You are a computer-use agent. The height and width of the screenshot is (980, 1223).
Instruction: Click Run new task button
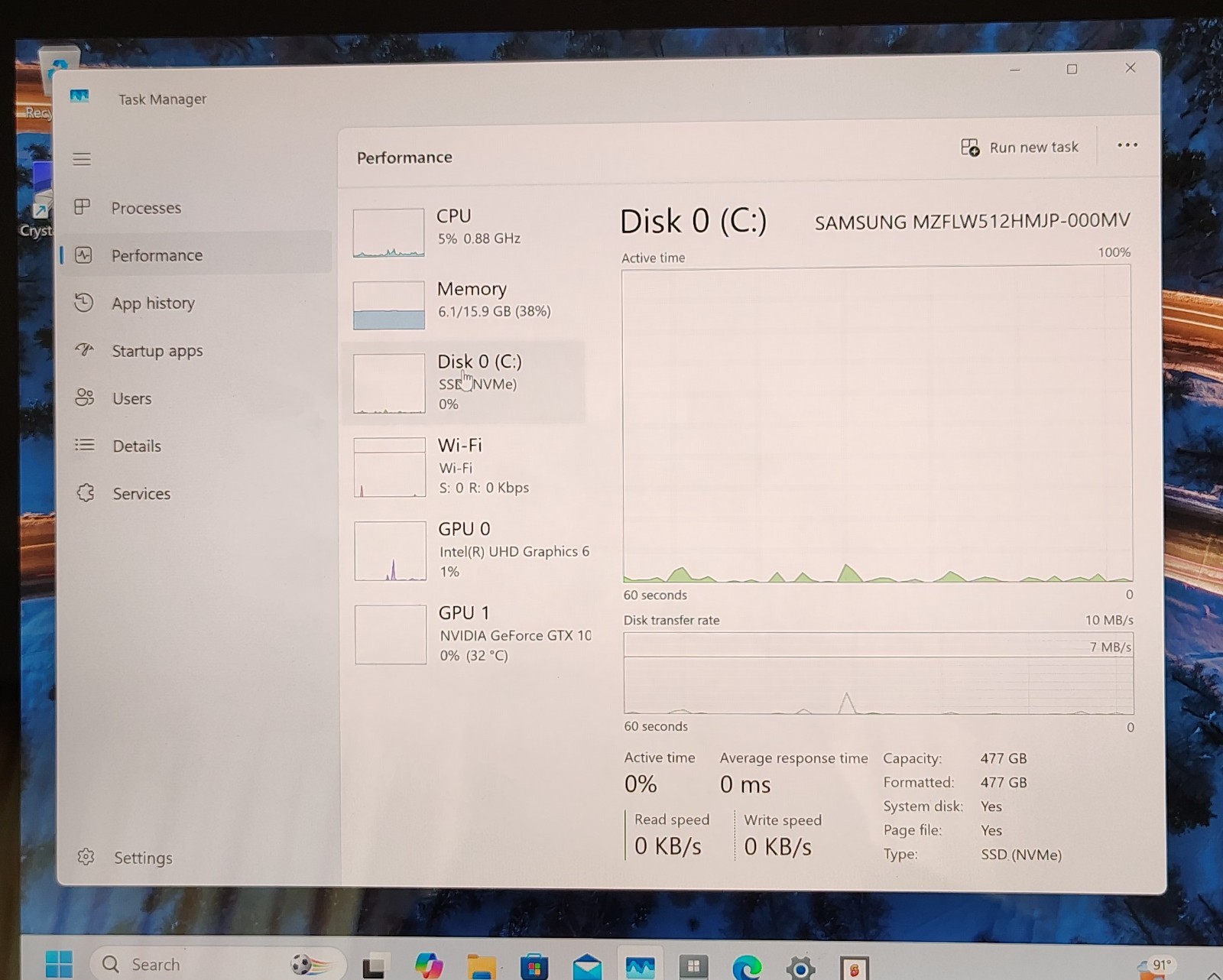click(x=1020, y=147)
